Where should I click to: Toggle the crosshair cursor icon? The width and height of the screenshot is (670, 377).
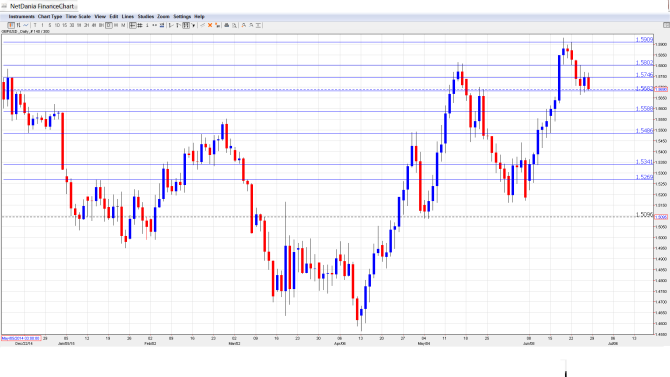132,26
